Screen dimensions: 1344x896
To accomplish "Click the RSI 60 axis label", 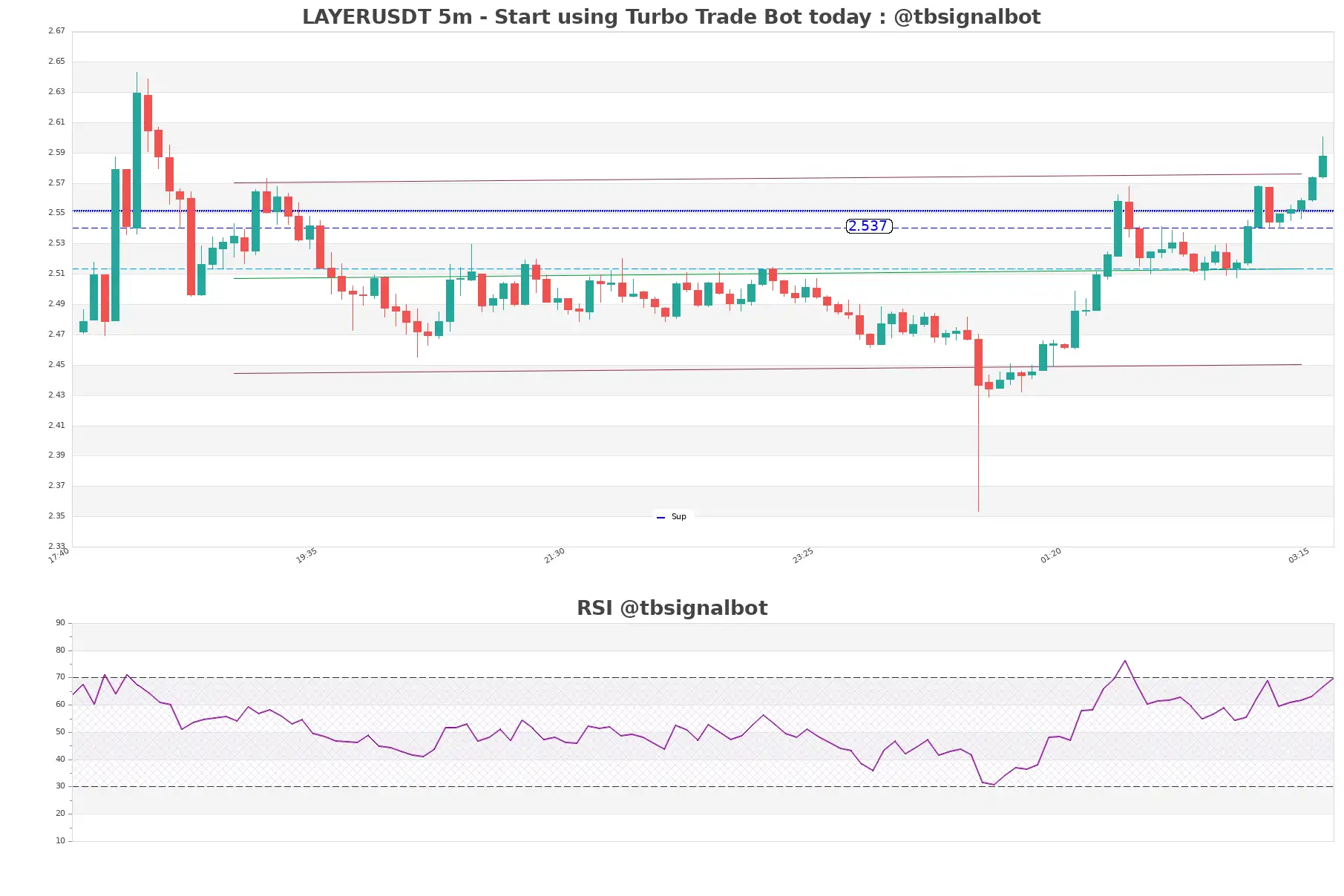I will [60, 705].
